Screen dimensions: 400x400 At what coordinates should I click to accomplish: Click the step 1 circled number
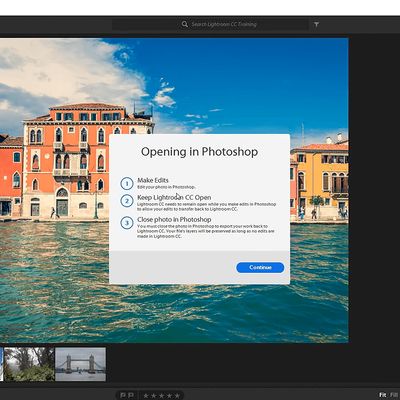coord(127,183)
